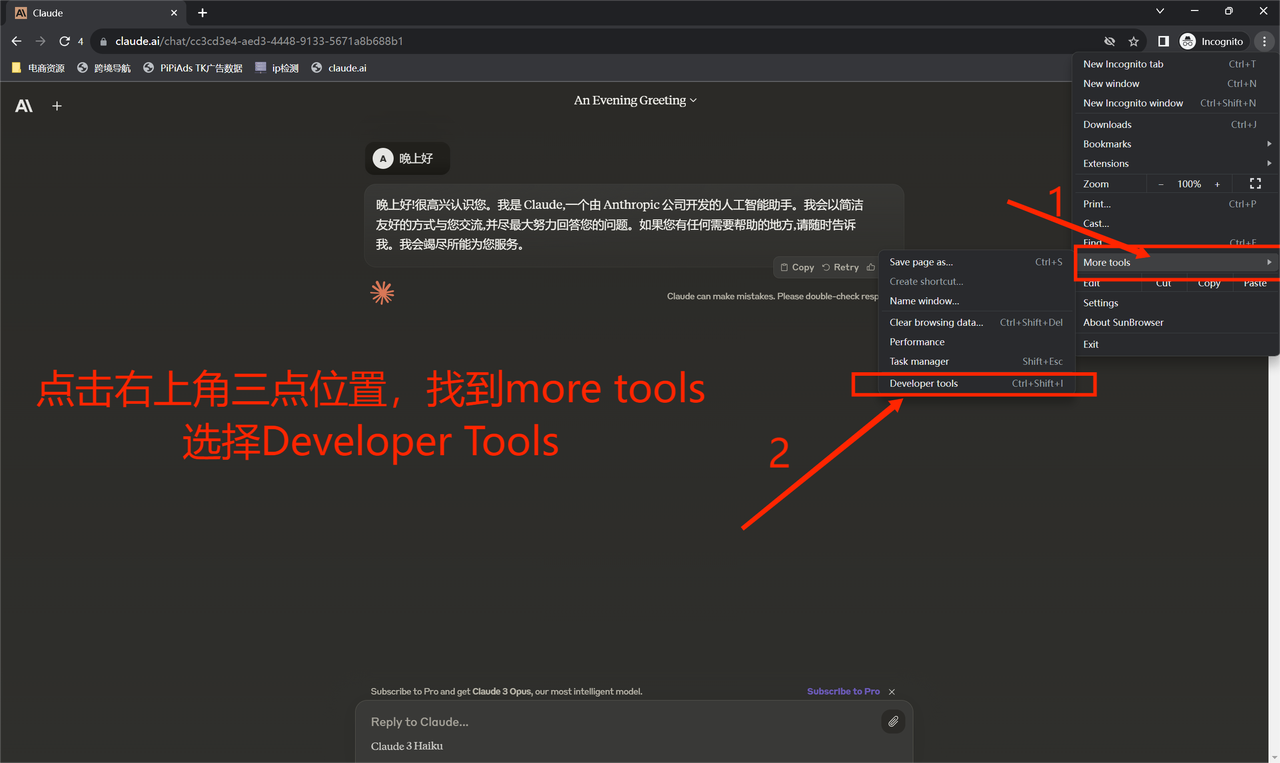This screenshot has width=1280, height=763.
Task: Expand the More tools submenu
Action: (x=1175, y=262)
